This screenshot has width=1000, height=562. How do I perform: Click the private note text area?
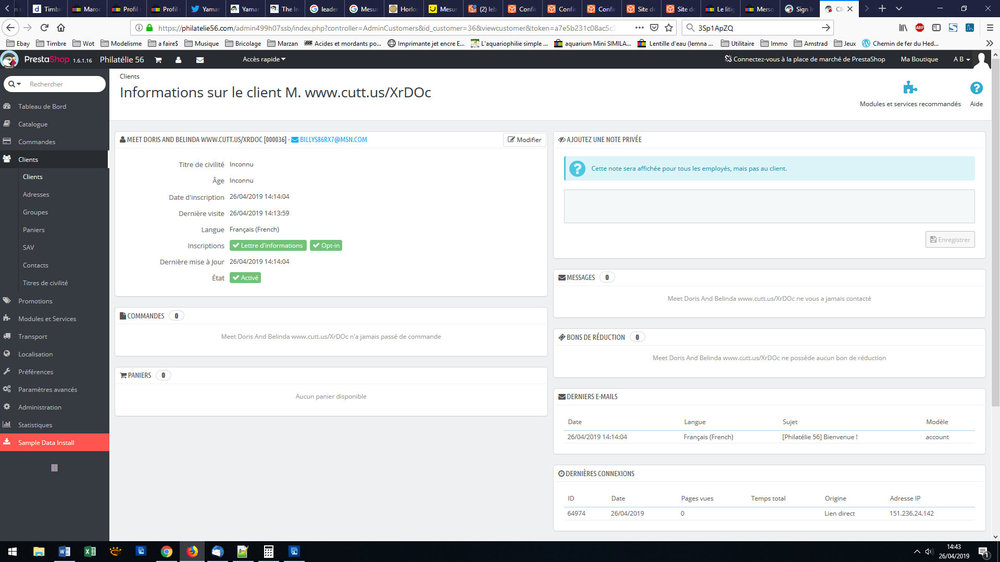click(x=769, y=206)
